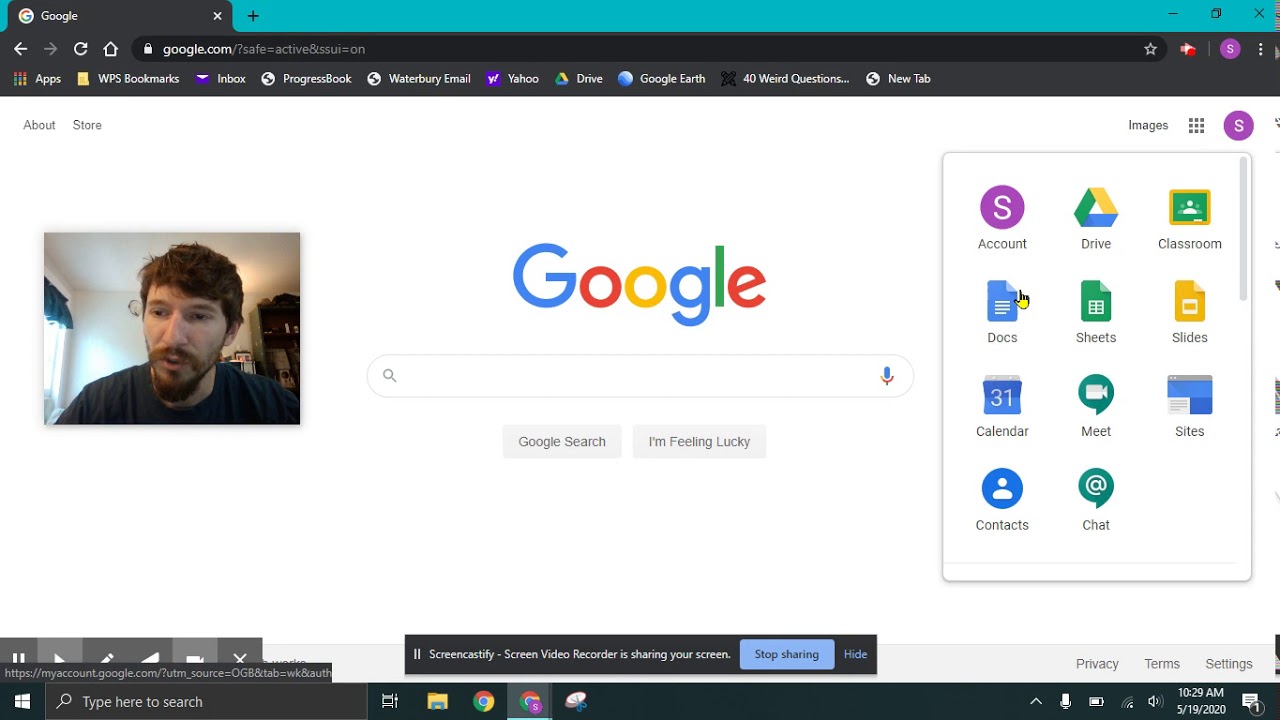Open Google Sites from the apps panel
The width and height of the screenshot is (1280, 720).
1189,406
